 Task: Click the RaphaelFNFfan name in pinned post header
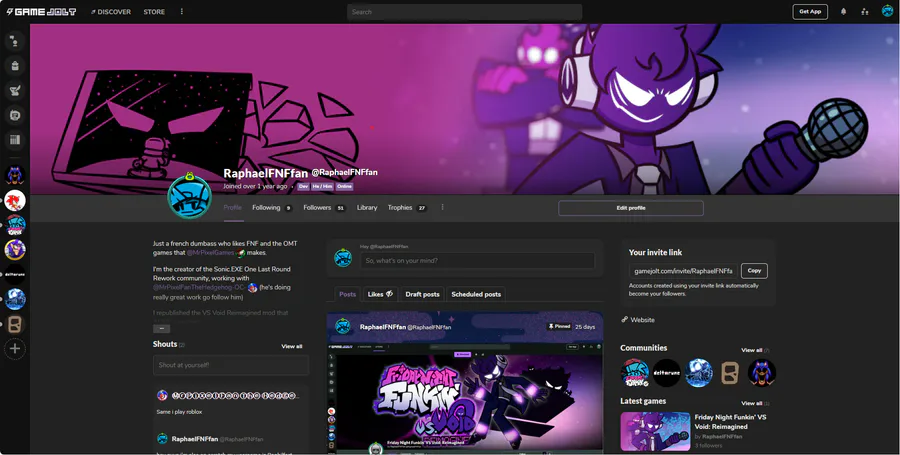point(382,326)
